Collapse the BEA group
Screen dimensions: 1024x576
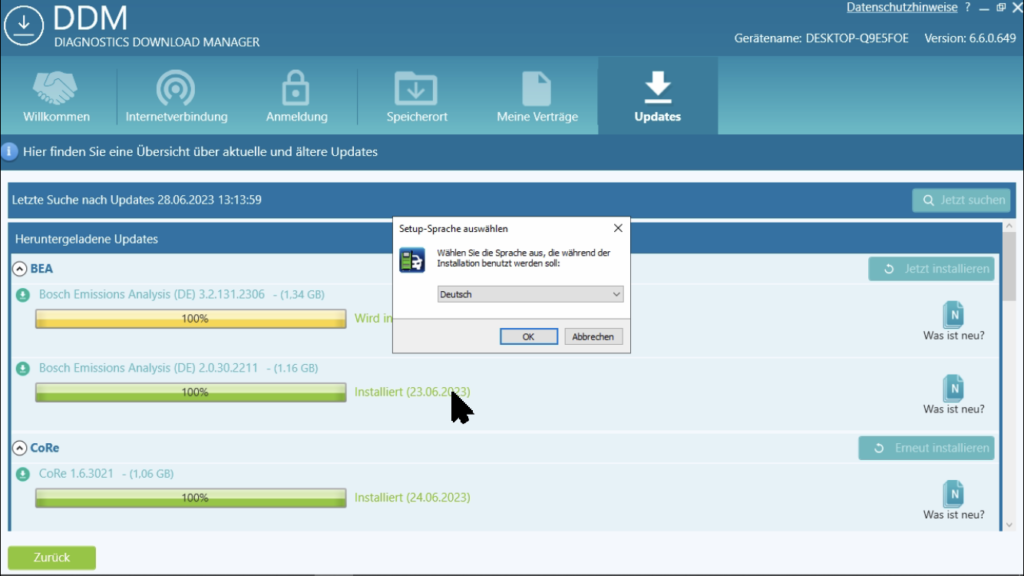pos(20,268)
